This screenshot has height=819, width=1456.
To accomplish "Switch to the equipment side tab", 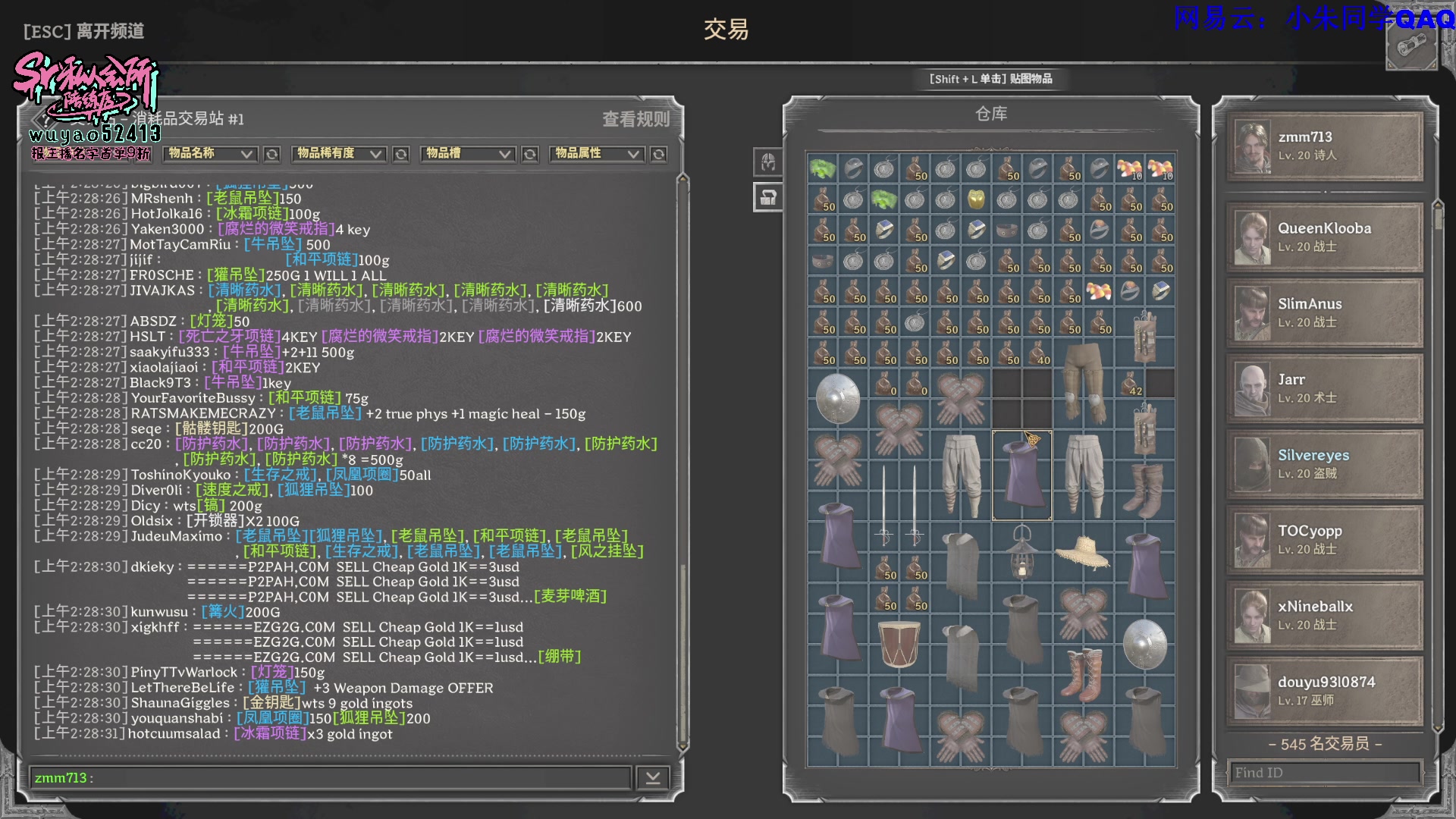I will (x=767, y=162).
